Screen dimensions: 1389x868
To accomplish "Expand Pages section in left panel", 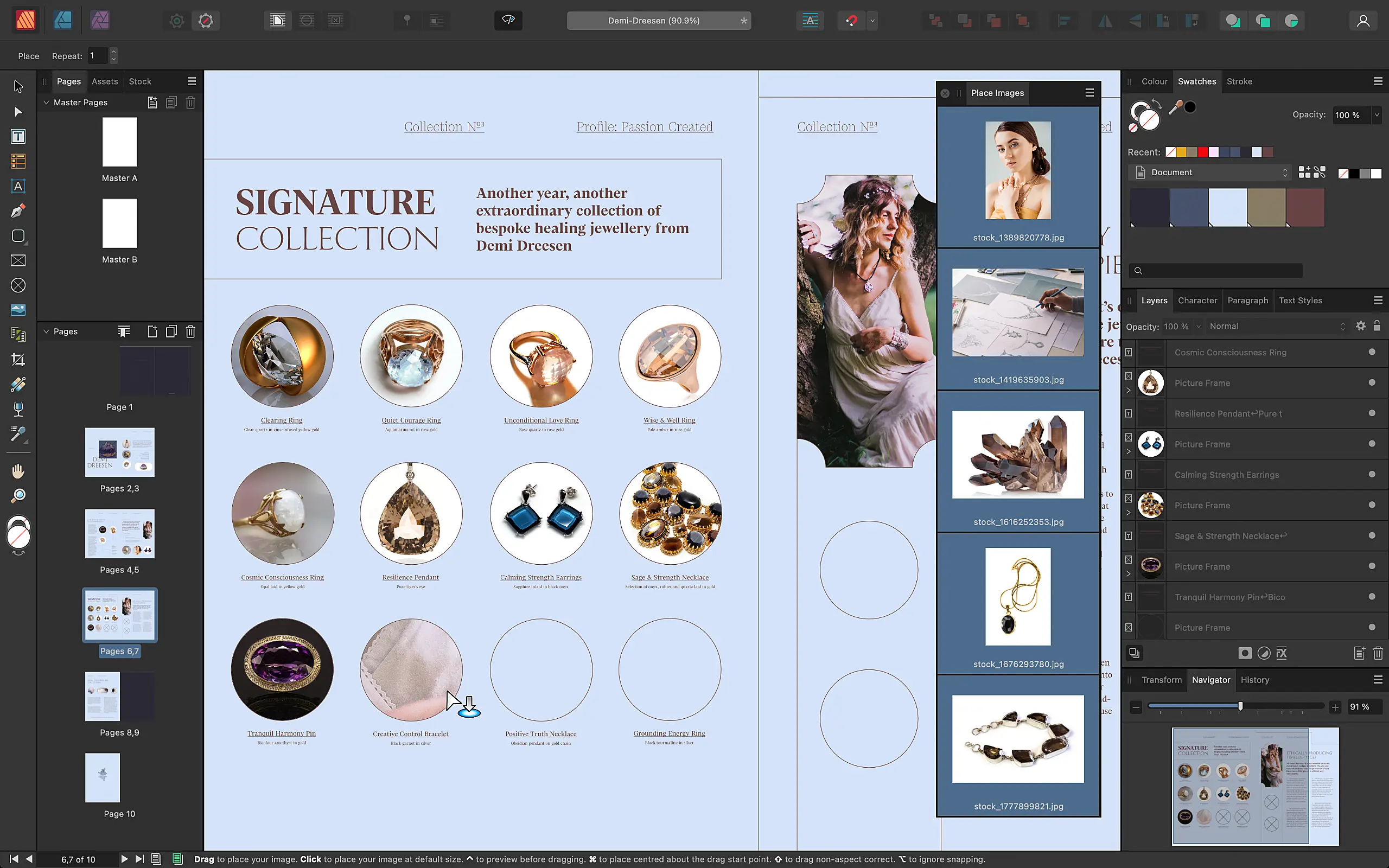I will [47, 331].
